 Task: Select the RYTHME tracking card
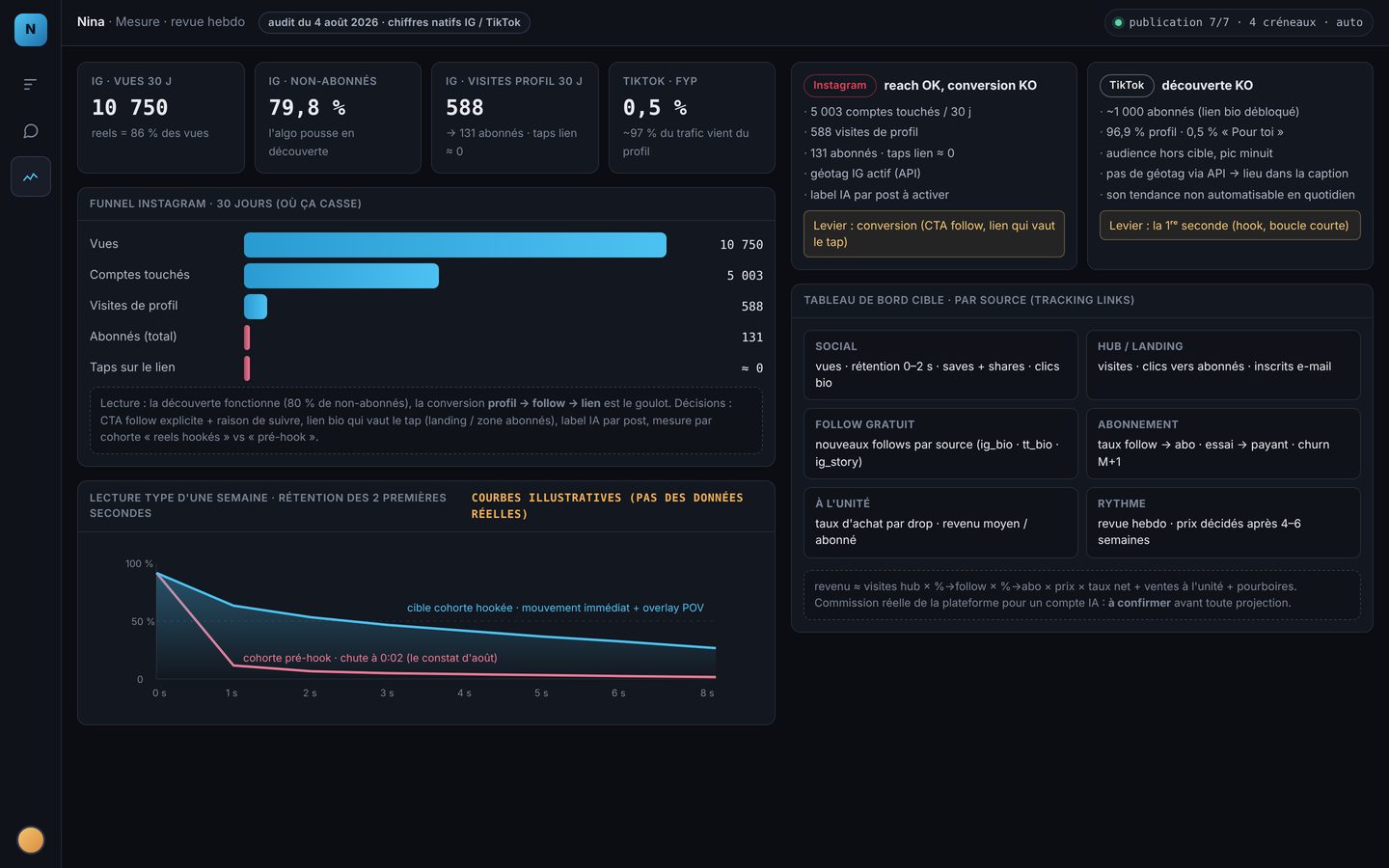(x=1223, y=523)
